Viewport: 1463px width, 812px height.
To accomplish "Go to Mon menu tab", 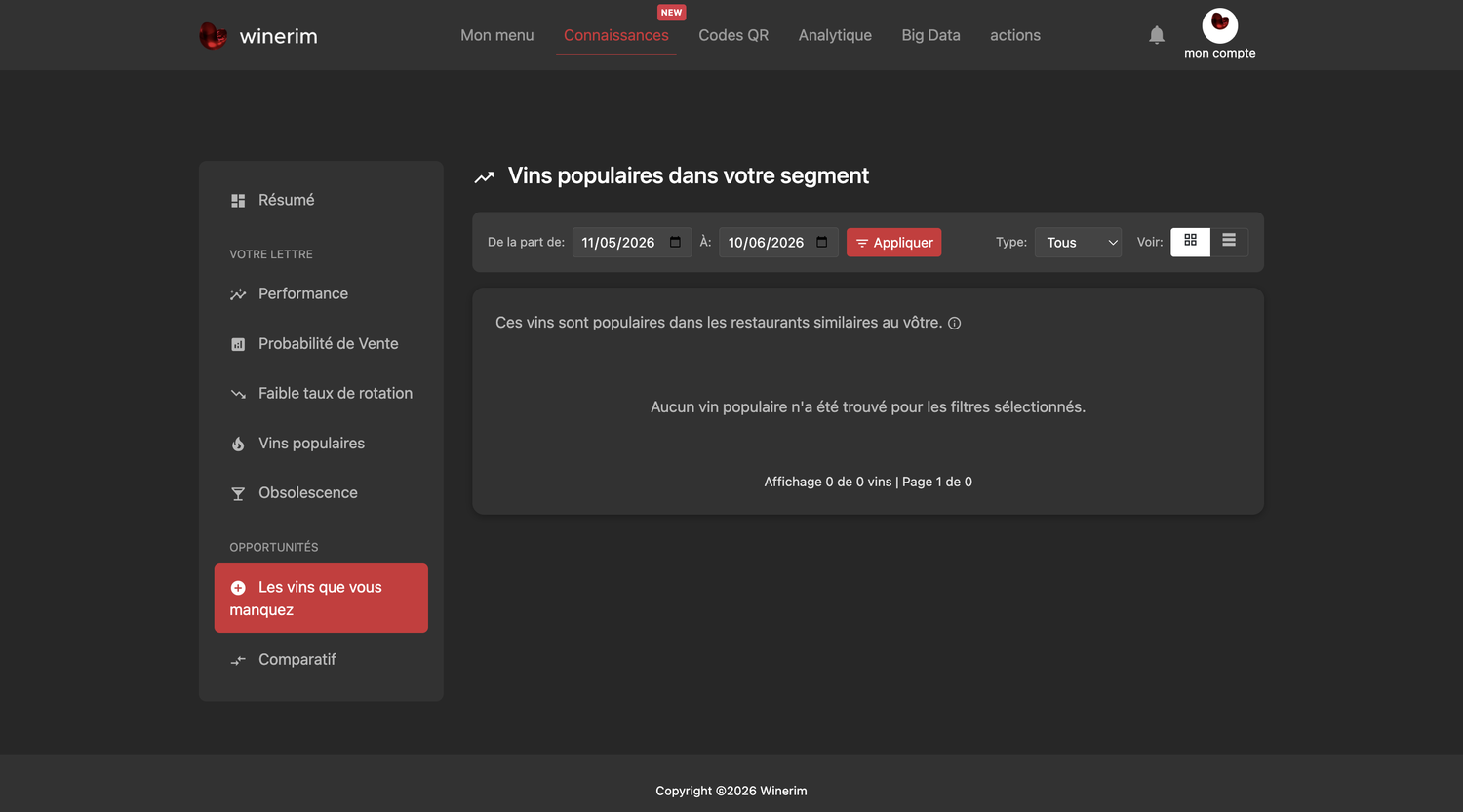I will (497, 35).
